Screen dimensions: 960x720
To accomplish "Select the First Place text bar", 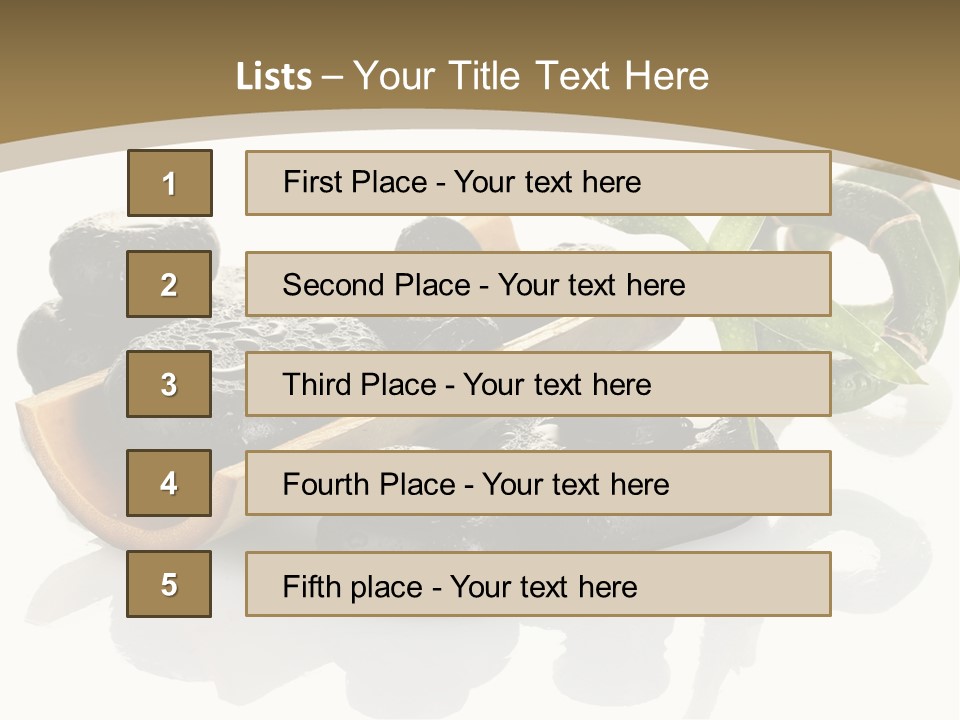I will click(x=538, y=183).
